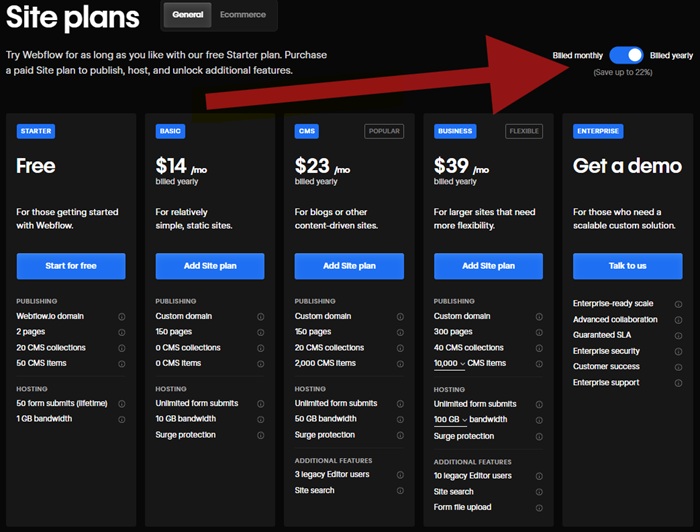Click the Billed yearly label

pyautogui.click(x=671, y=55)
